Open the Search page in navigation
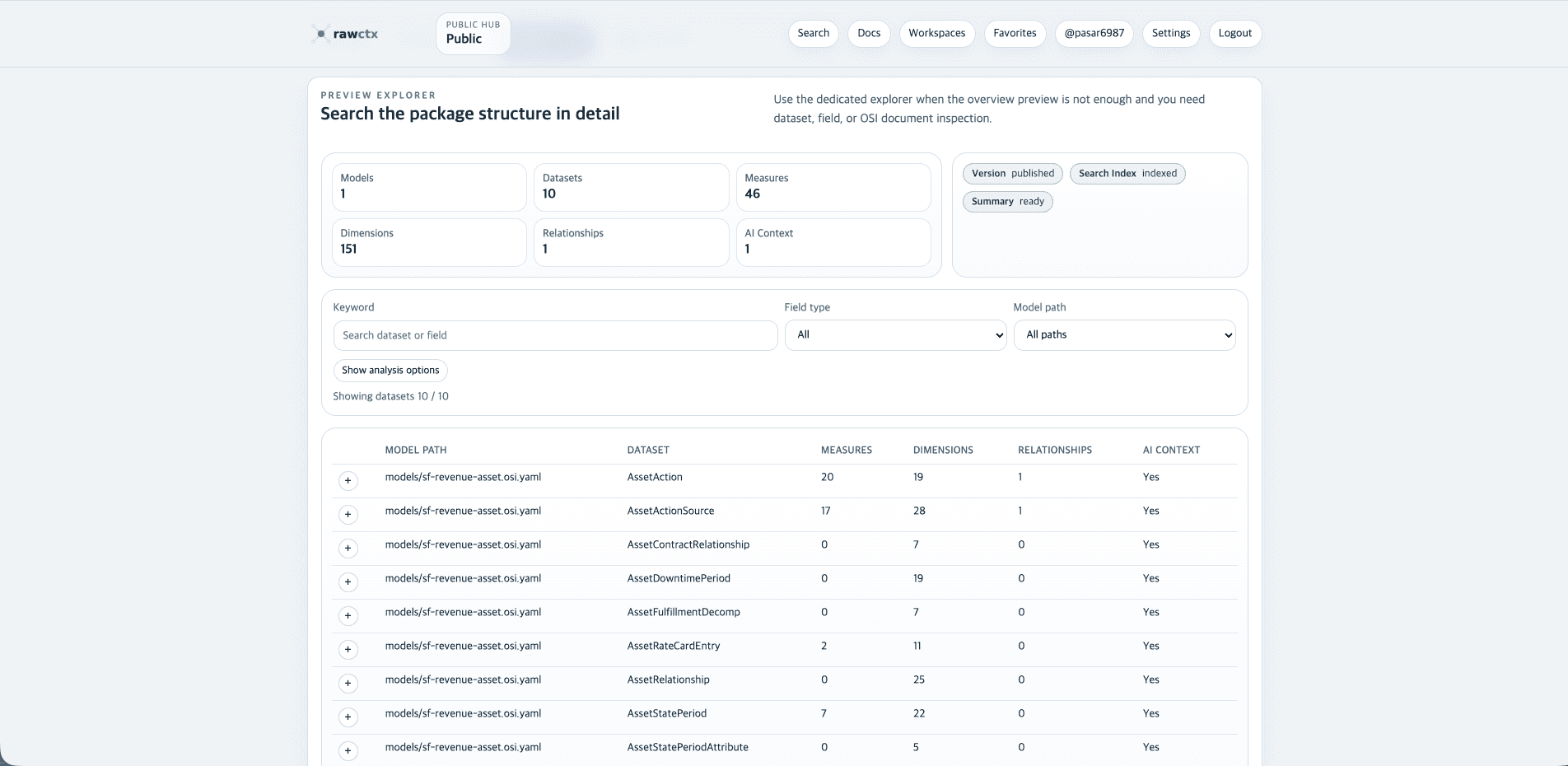1568x766 pixels. click(813, 34)
